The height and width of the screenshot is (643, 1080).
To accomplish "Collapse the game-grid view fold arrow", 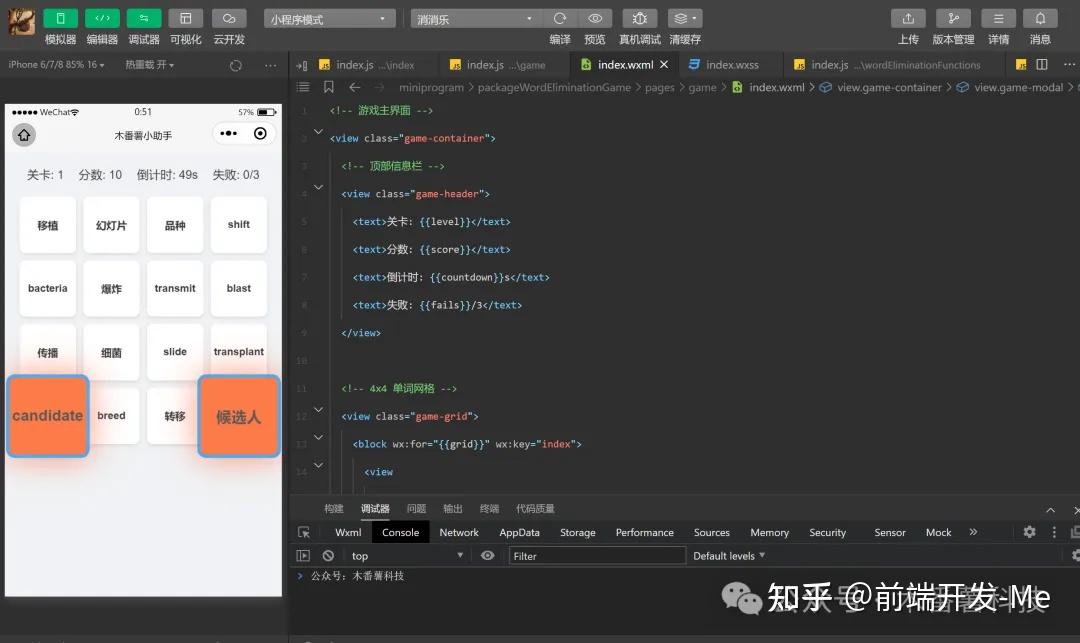I will (318, 410).
